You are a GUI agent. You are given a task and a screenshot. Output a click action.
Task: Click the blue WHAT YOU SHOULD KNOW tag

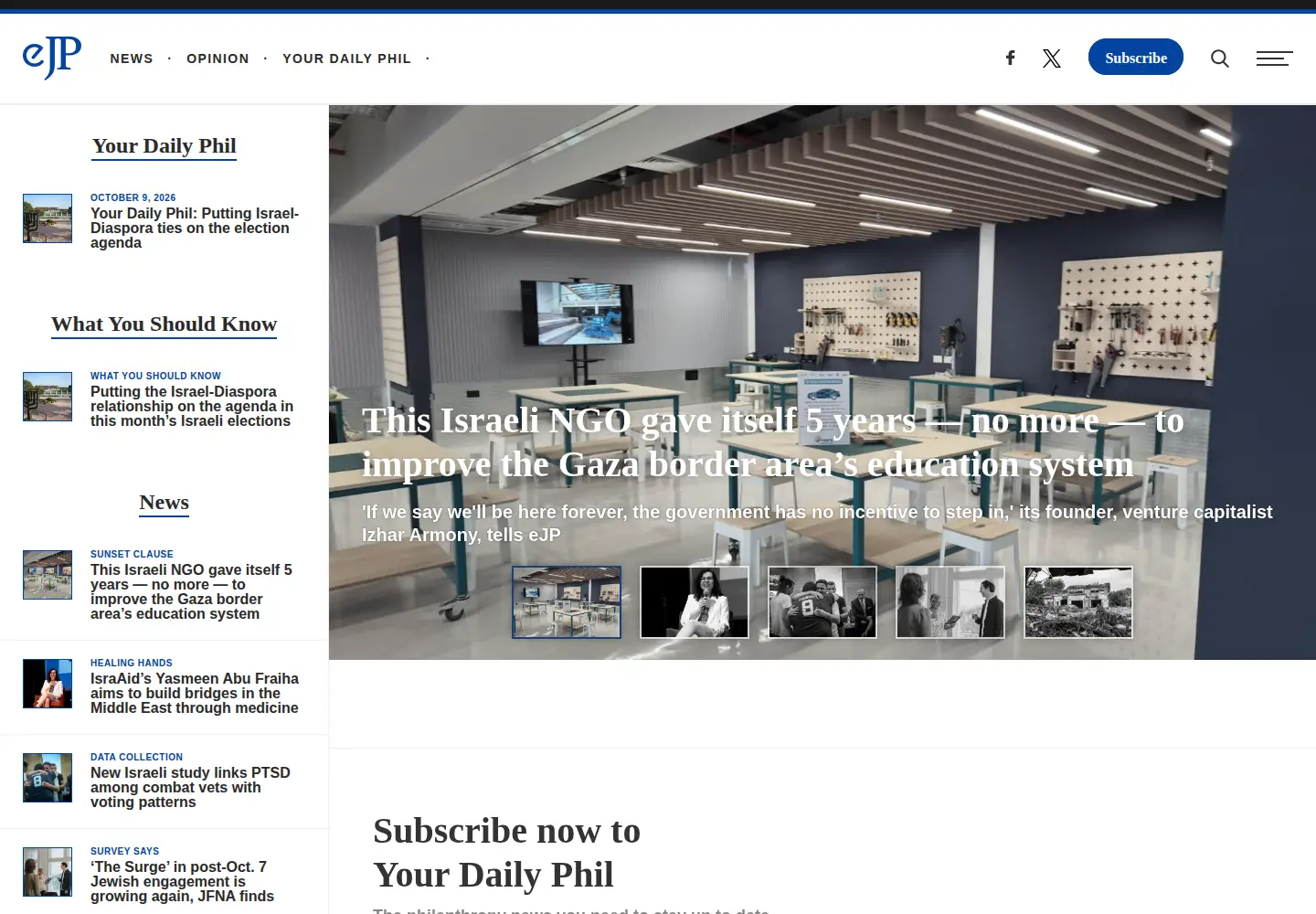pyautogui.click(x=155, y=376)
